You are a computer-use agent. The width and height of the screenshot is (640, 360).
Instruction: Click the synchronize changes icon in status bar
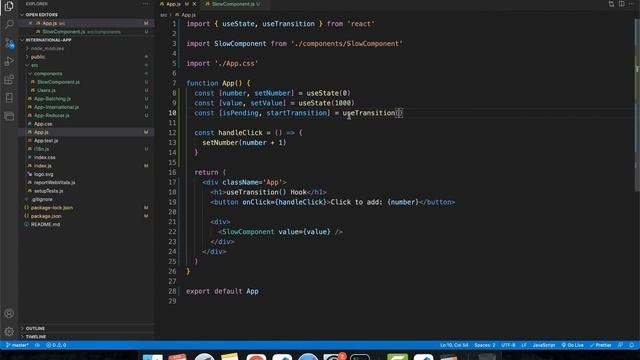click(x=37, y=345)
